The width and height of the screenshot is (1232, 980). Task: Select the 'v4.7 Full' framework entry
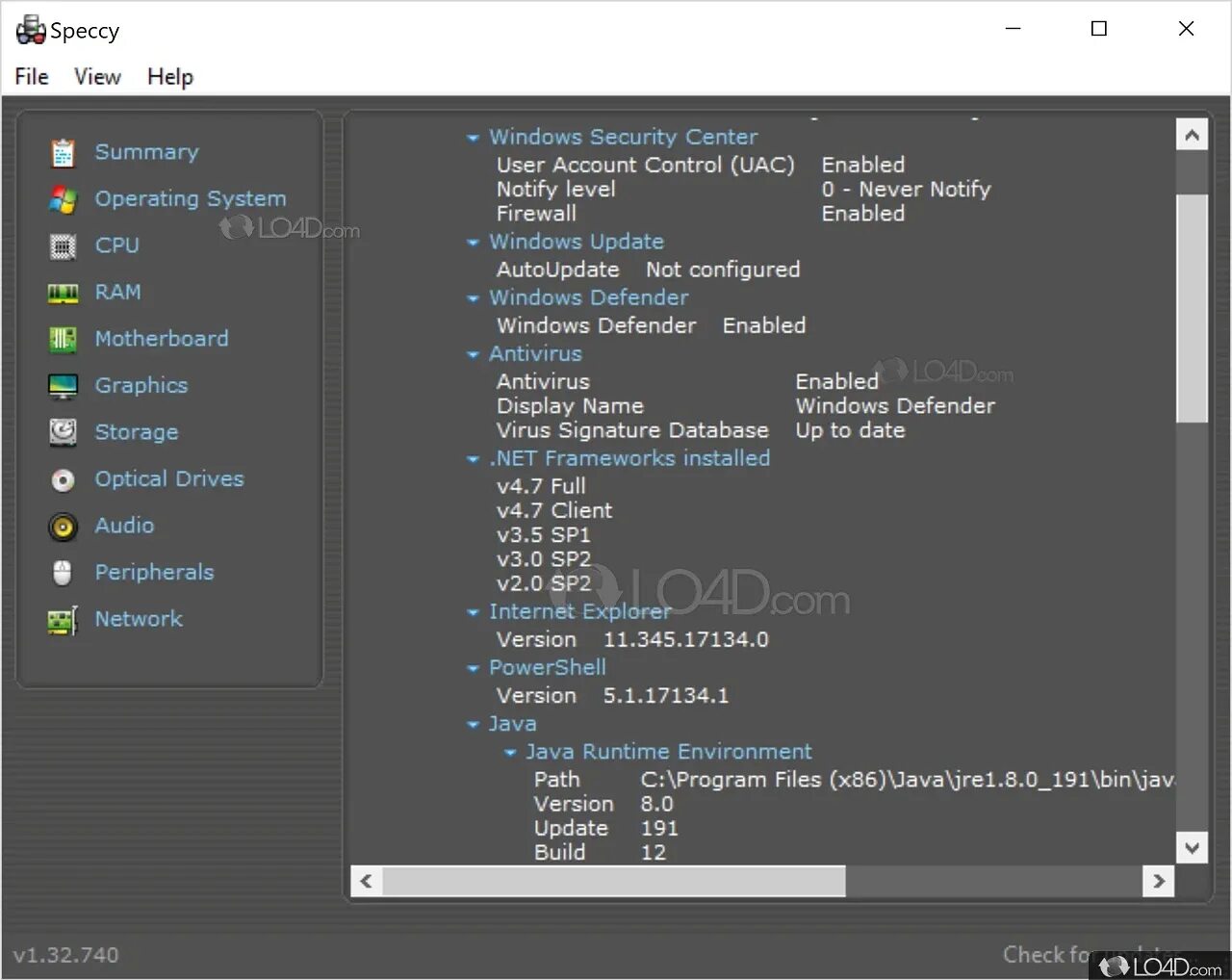pos(541,486)
